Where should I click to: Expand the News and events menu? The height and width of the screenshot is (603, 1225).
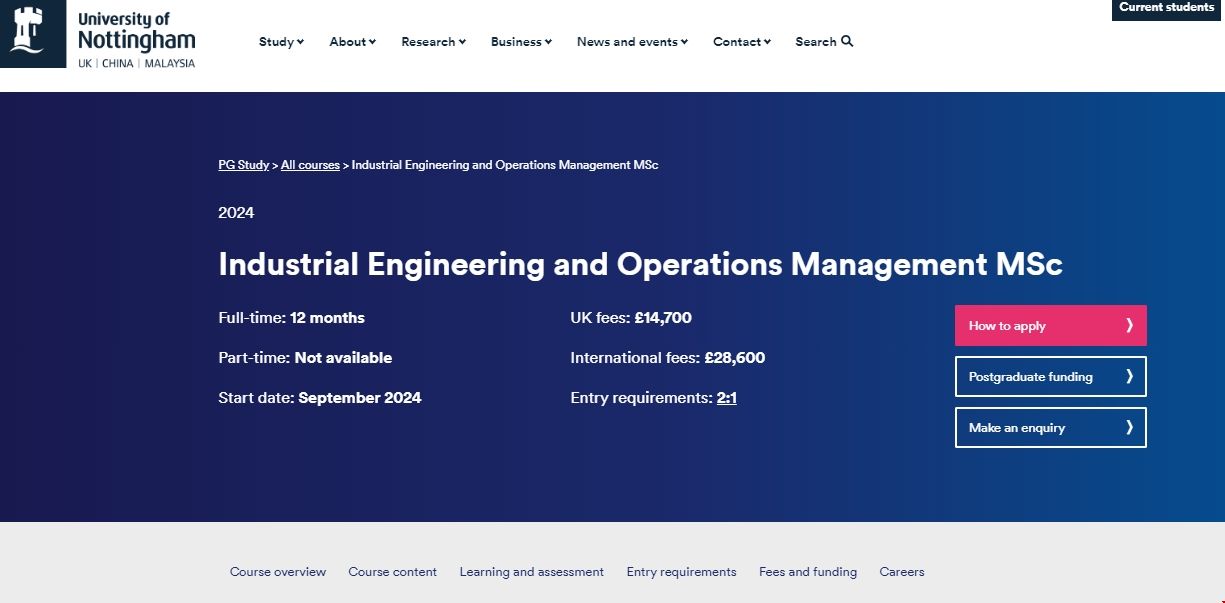click(x=632, y=42)
